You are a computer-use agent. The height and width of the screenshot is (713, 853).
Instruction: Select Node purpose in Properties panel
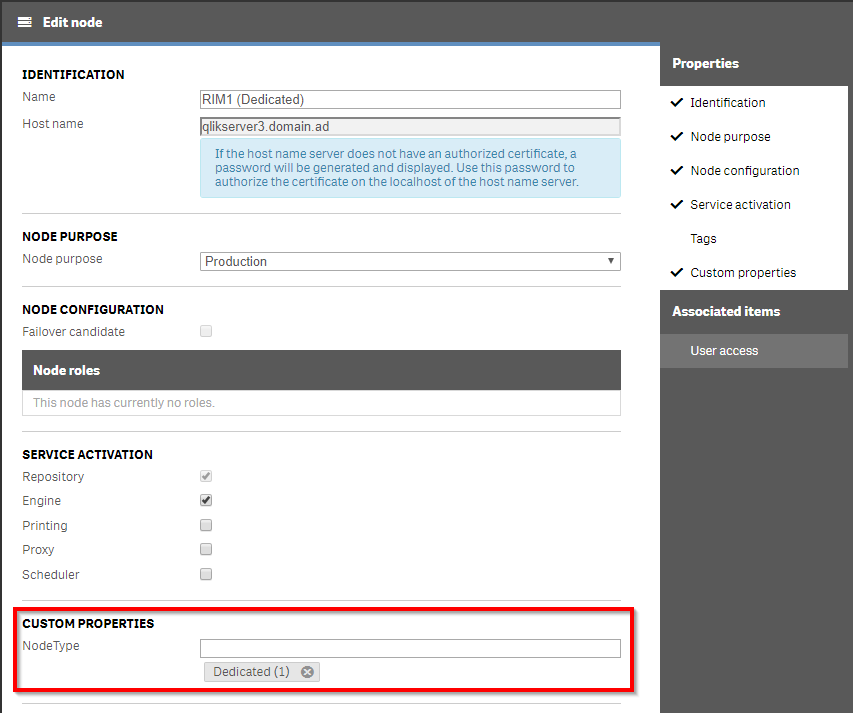click(730, 137)
